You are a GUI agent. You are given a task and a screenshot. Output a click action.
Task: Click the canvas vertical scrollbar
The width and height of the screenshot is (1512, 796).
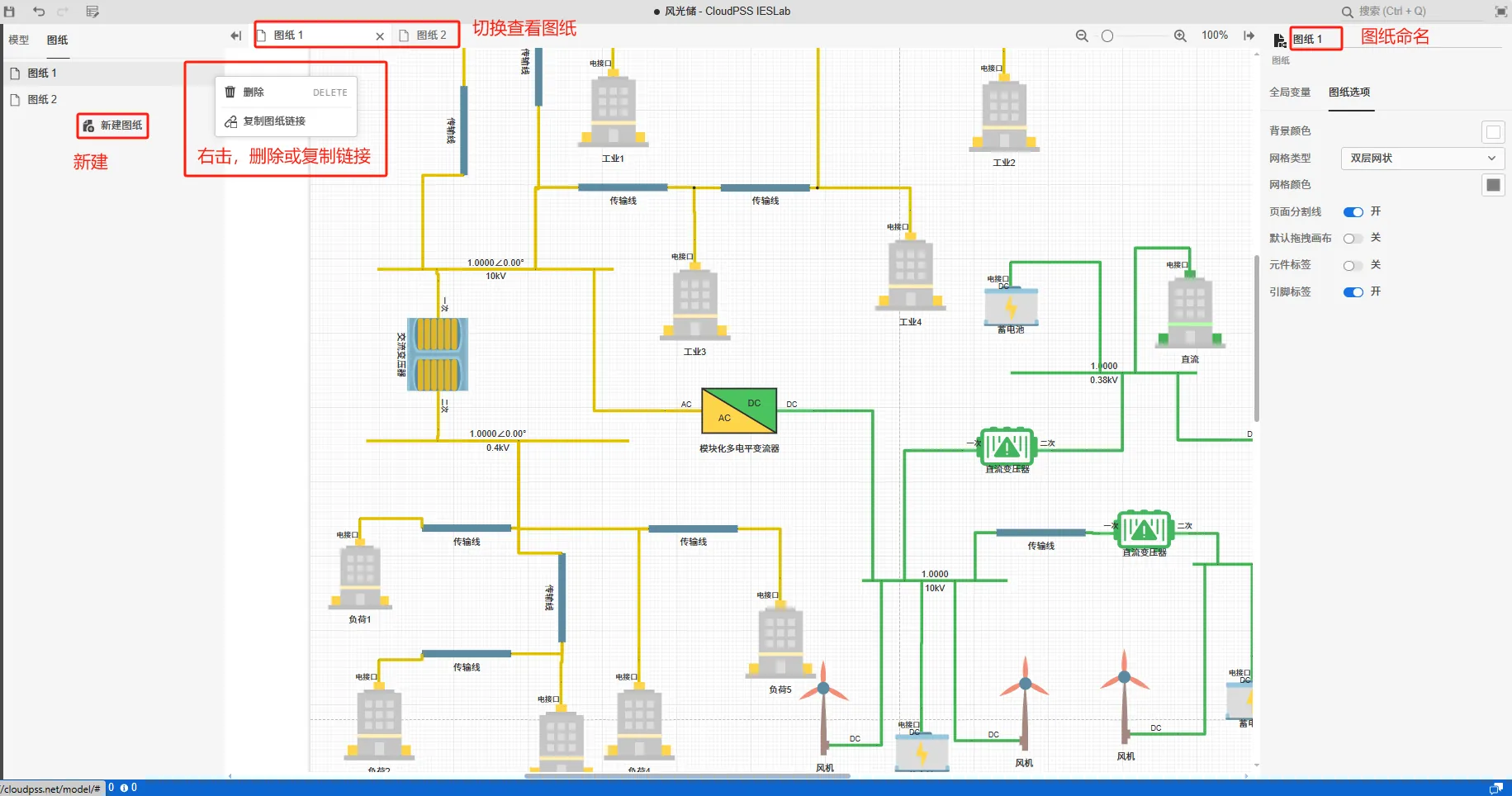[1257, 339]
